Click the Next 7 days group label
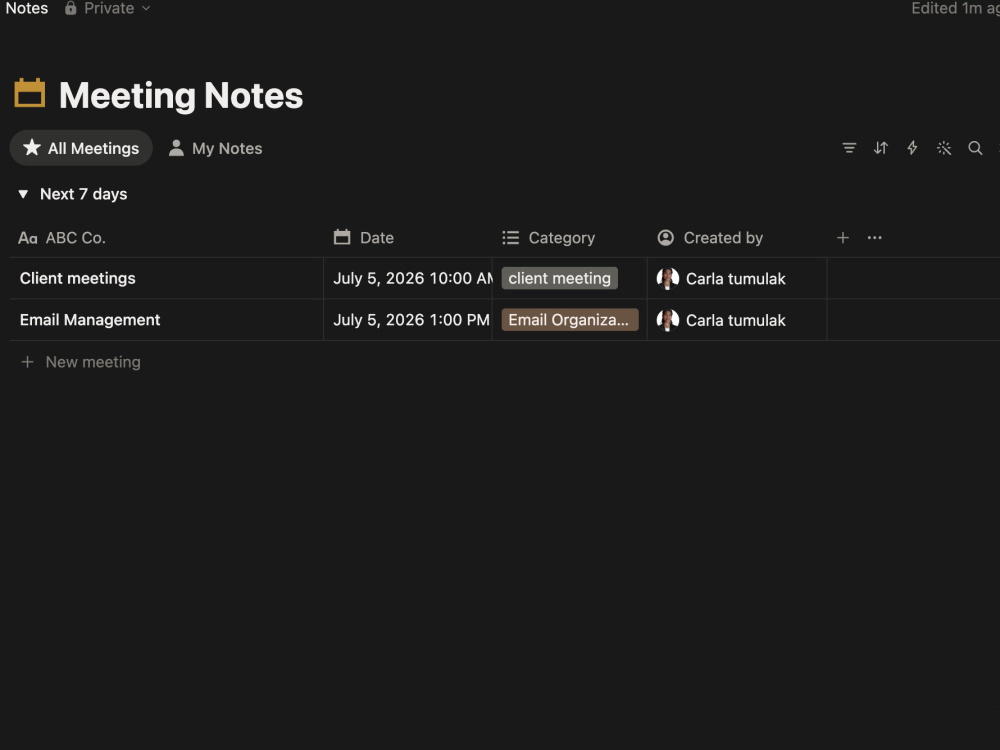Viewport: 1000px width, 750px height. click(x=84, y=194)
